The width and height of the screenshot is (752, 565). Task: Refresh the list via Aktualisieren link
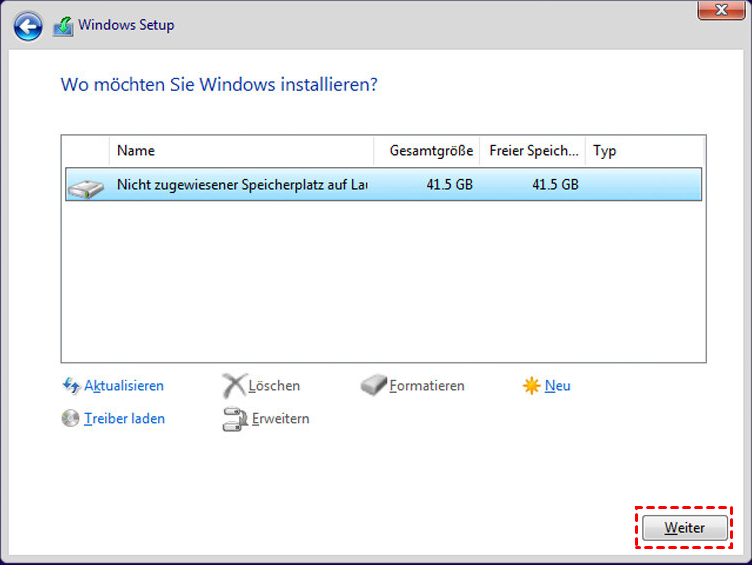[124, 386]
